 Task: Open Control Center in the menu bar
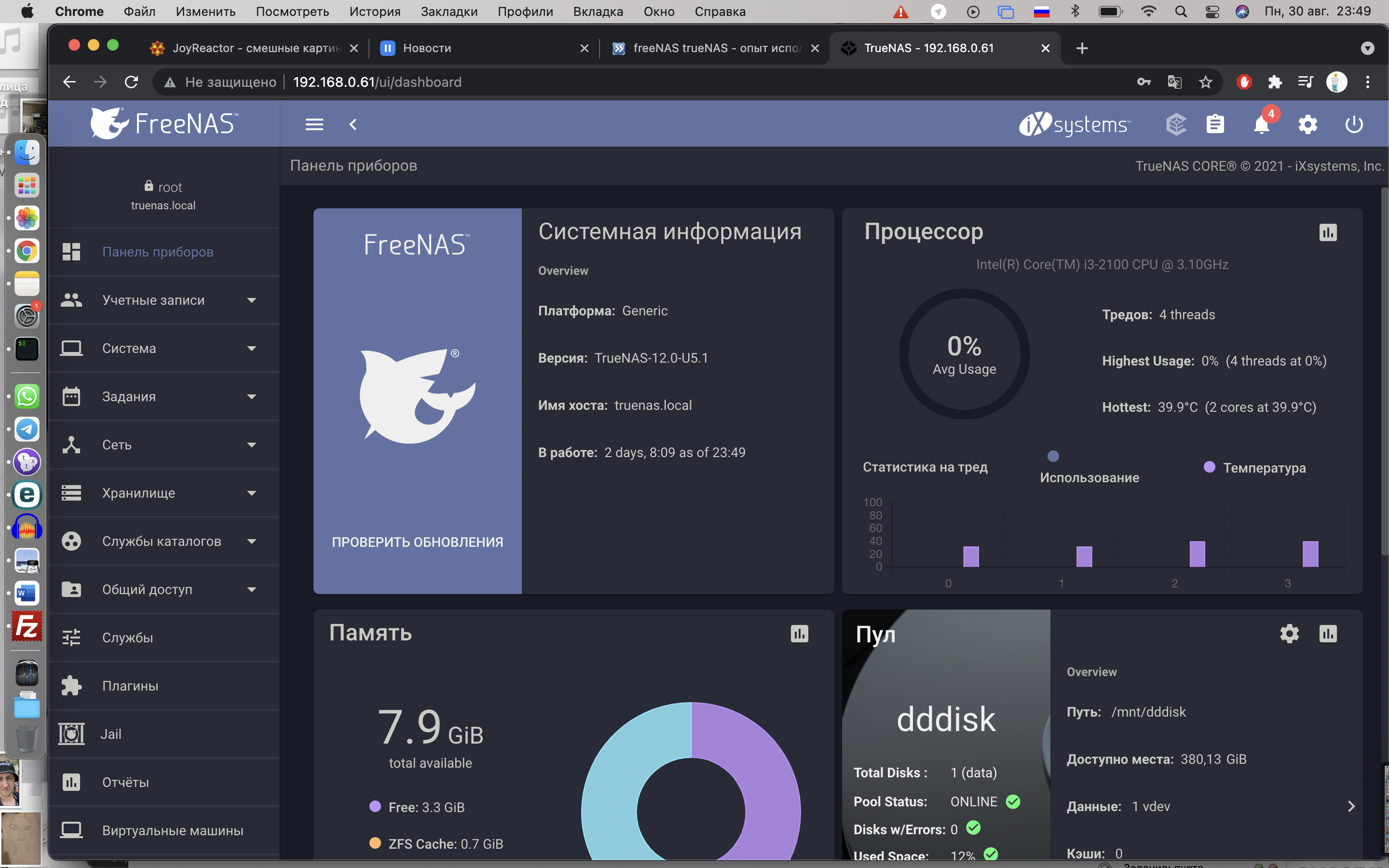[1212, 12]
